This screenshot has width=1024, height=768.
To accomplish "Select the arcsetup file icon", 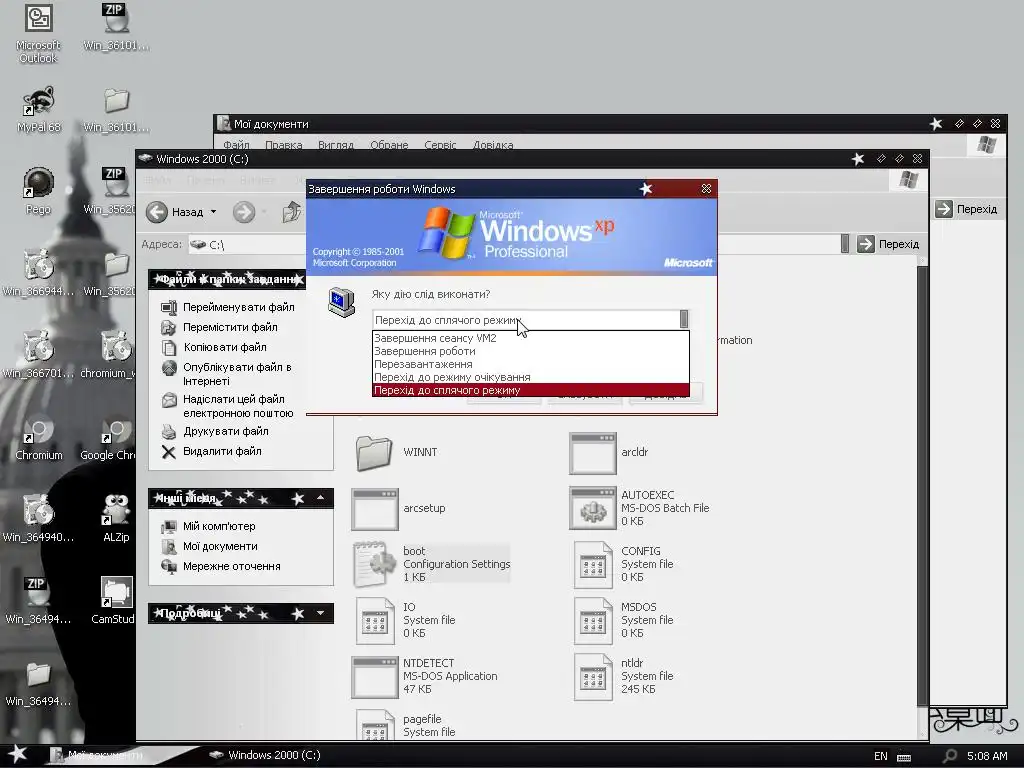I will pyautogui.click(x=374, y=509).
